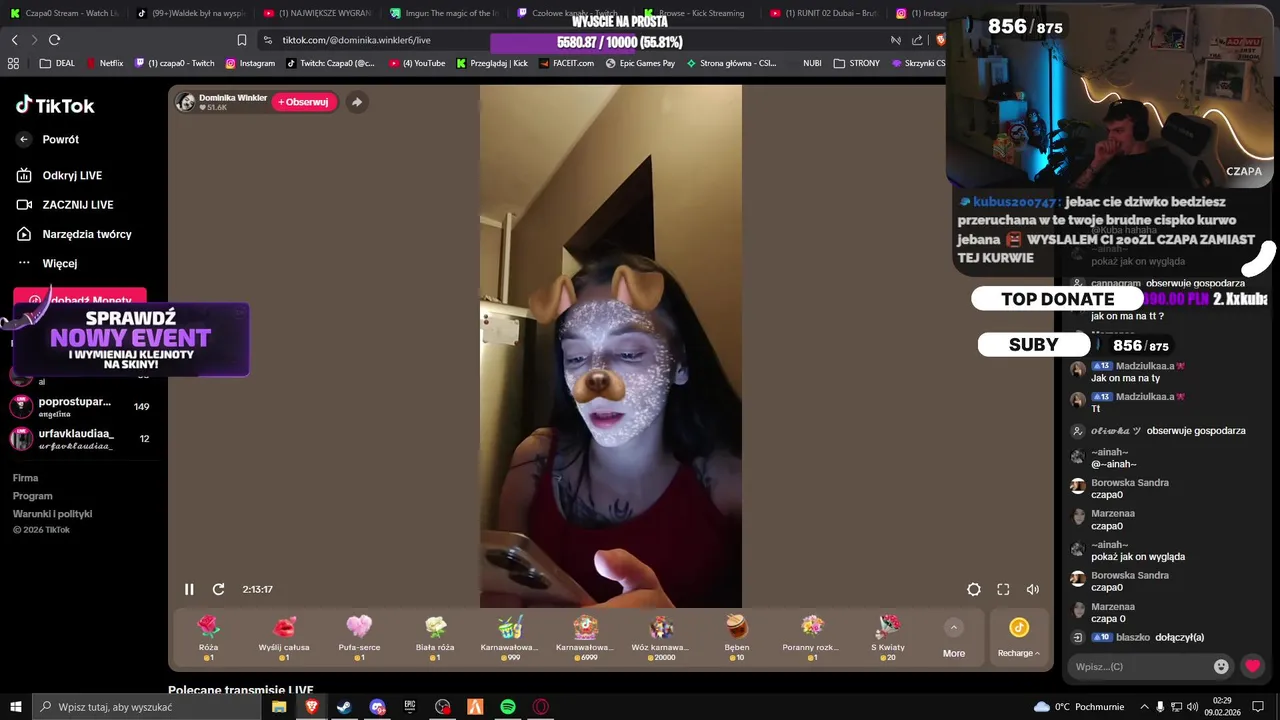Open Epic Games Launcher from taskbar
This screenshot has width=1280, height=720.
point(410,707)
